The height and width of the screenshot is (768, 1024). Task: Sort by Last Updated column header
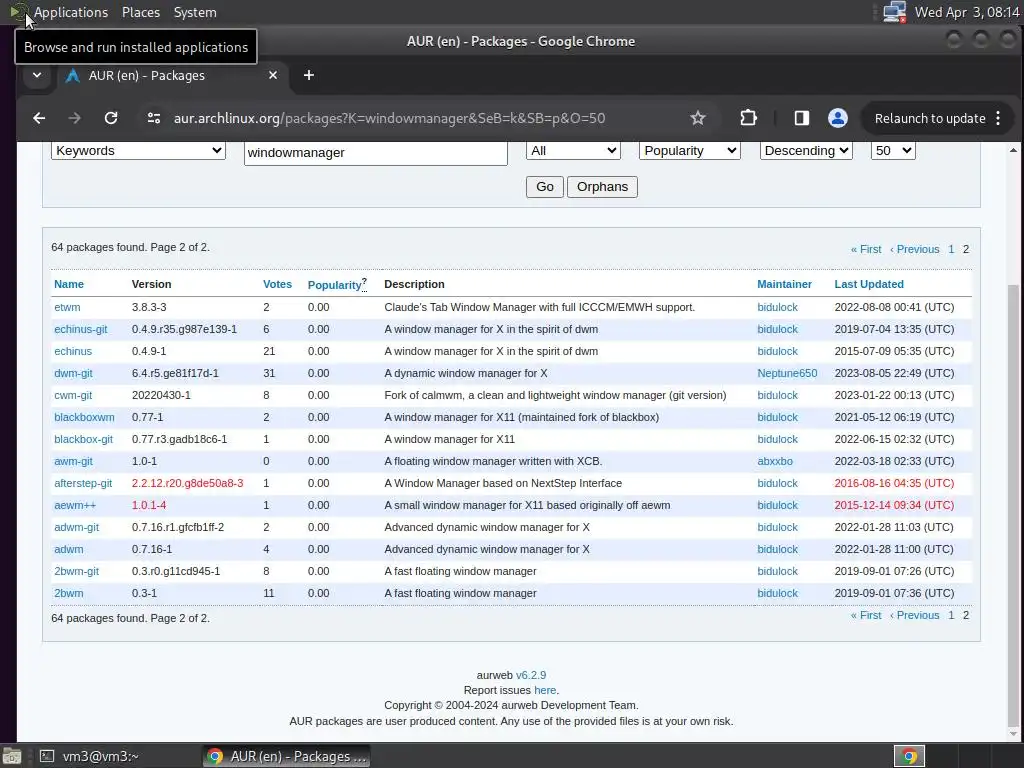pyautogui.click(x=869, y=284)
